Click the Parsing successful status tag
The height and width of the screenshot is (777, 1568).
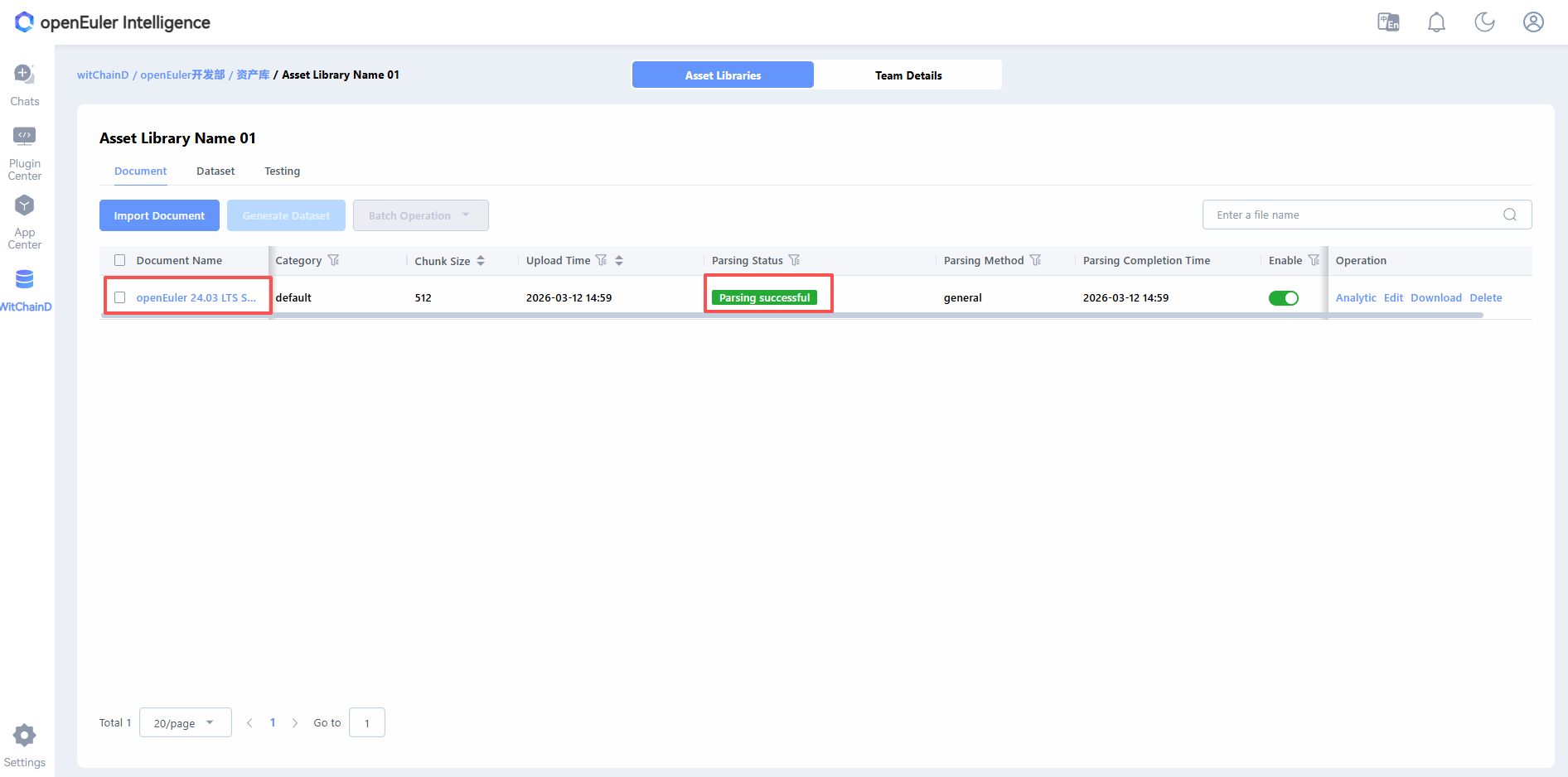(764, 297)
